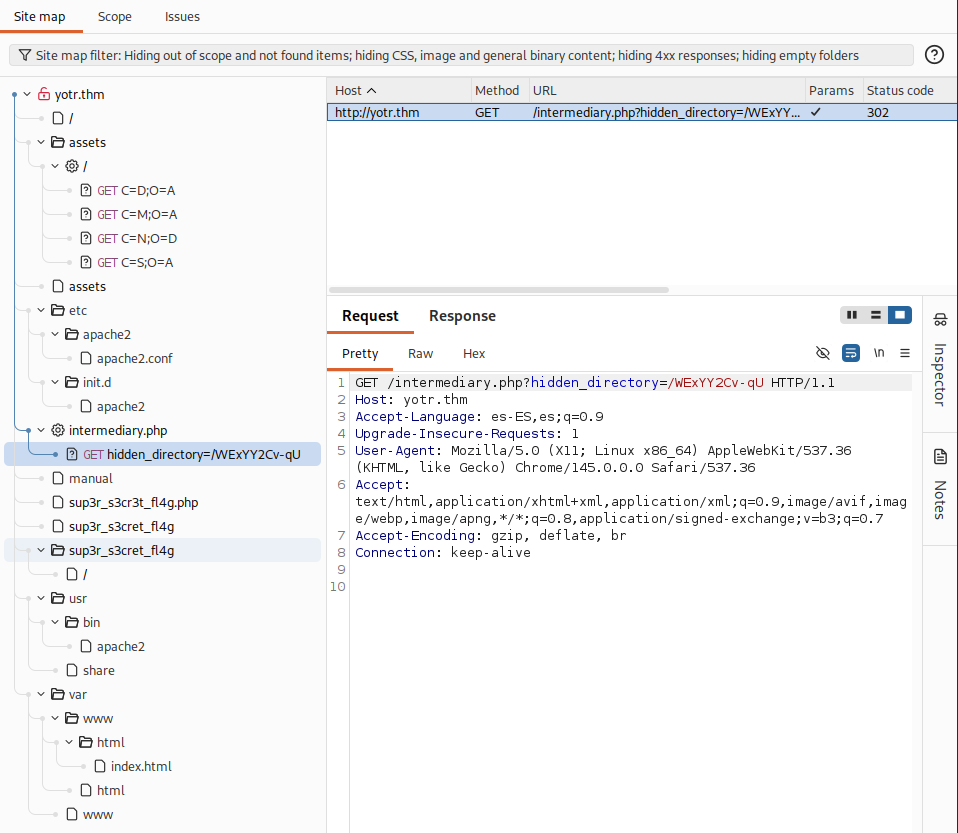
Task: Open the Notes panel icon
Action: click(940, 457)
